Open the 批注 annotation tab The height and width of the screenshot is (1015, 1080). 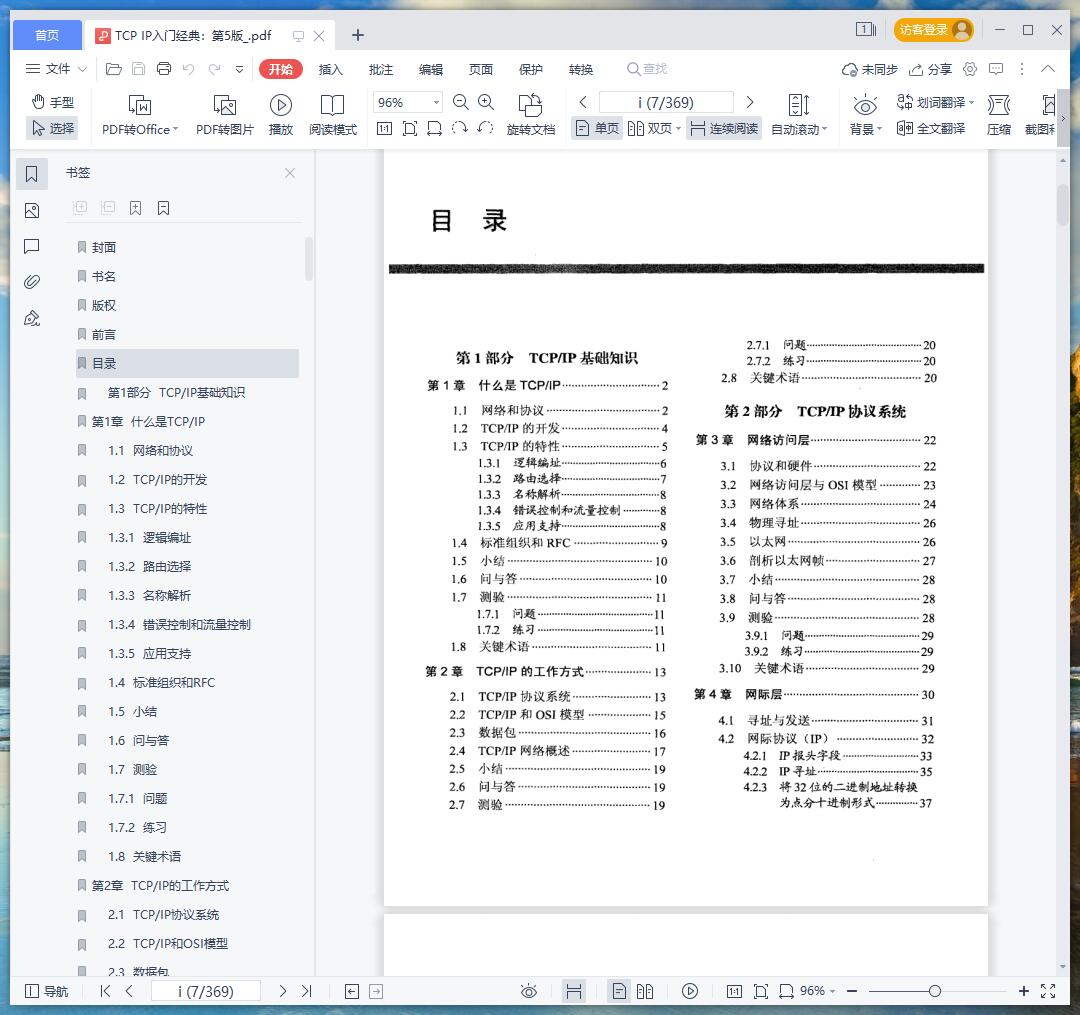pyautogui.click(x=381, y=70)
